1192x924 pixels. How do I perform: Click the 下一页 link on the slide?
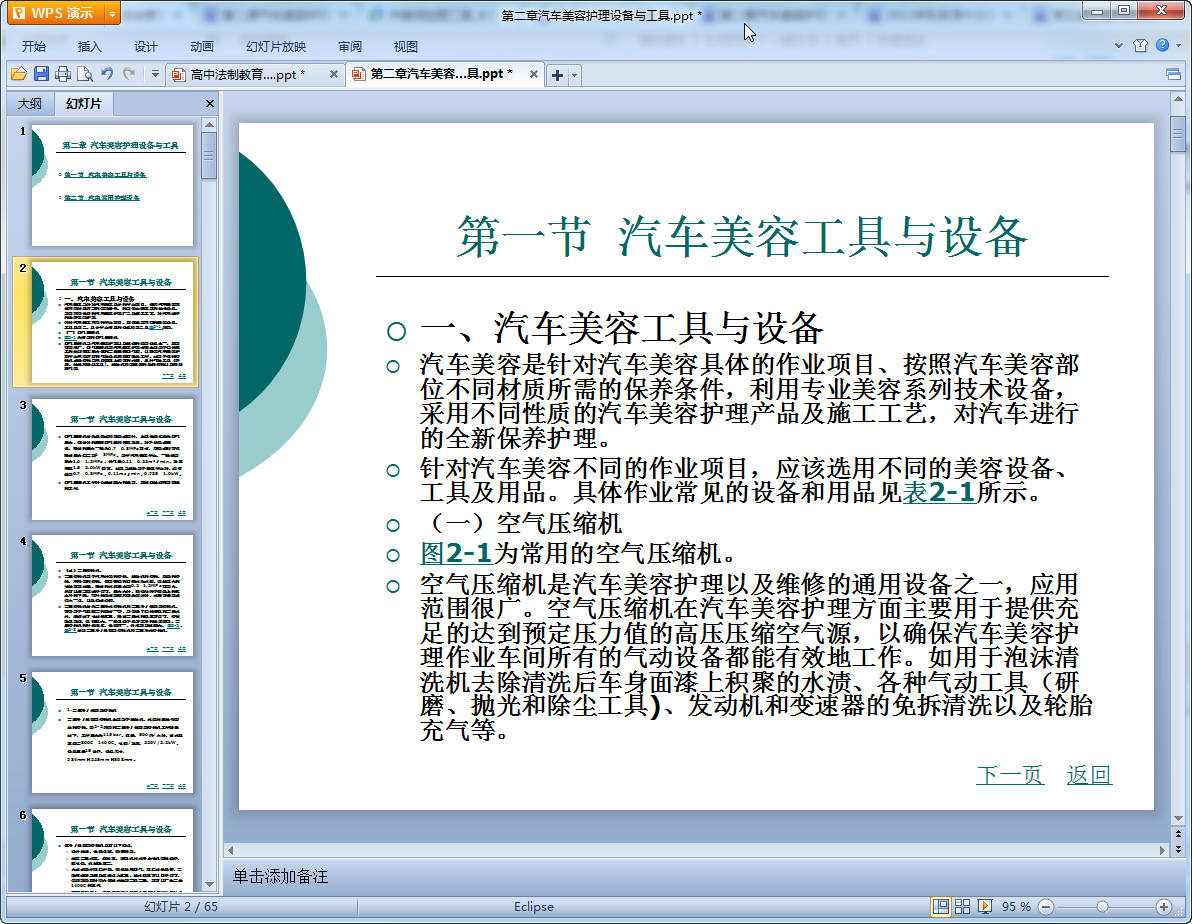click(1009, 775)
